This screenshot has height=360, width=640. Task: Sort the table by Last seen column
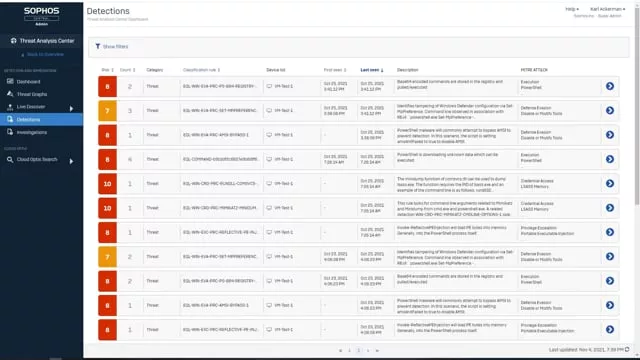click(x=371, y=70)
